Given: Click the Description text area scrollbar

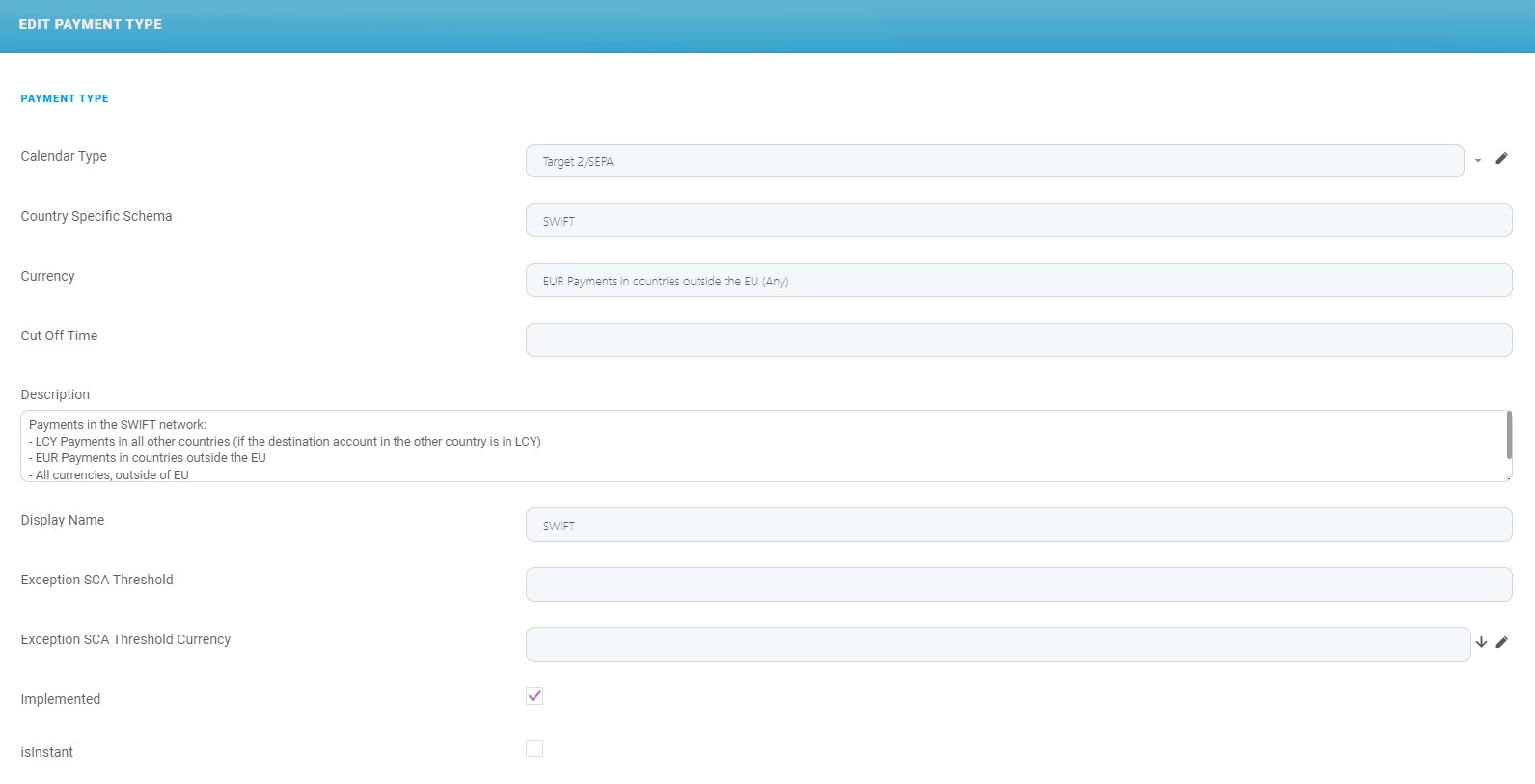Looking at the screenshot, I should 1508,435.
